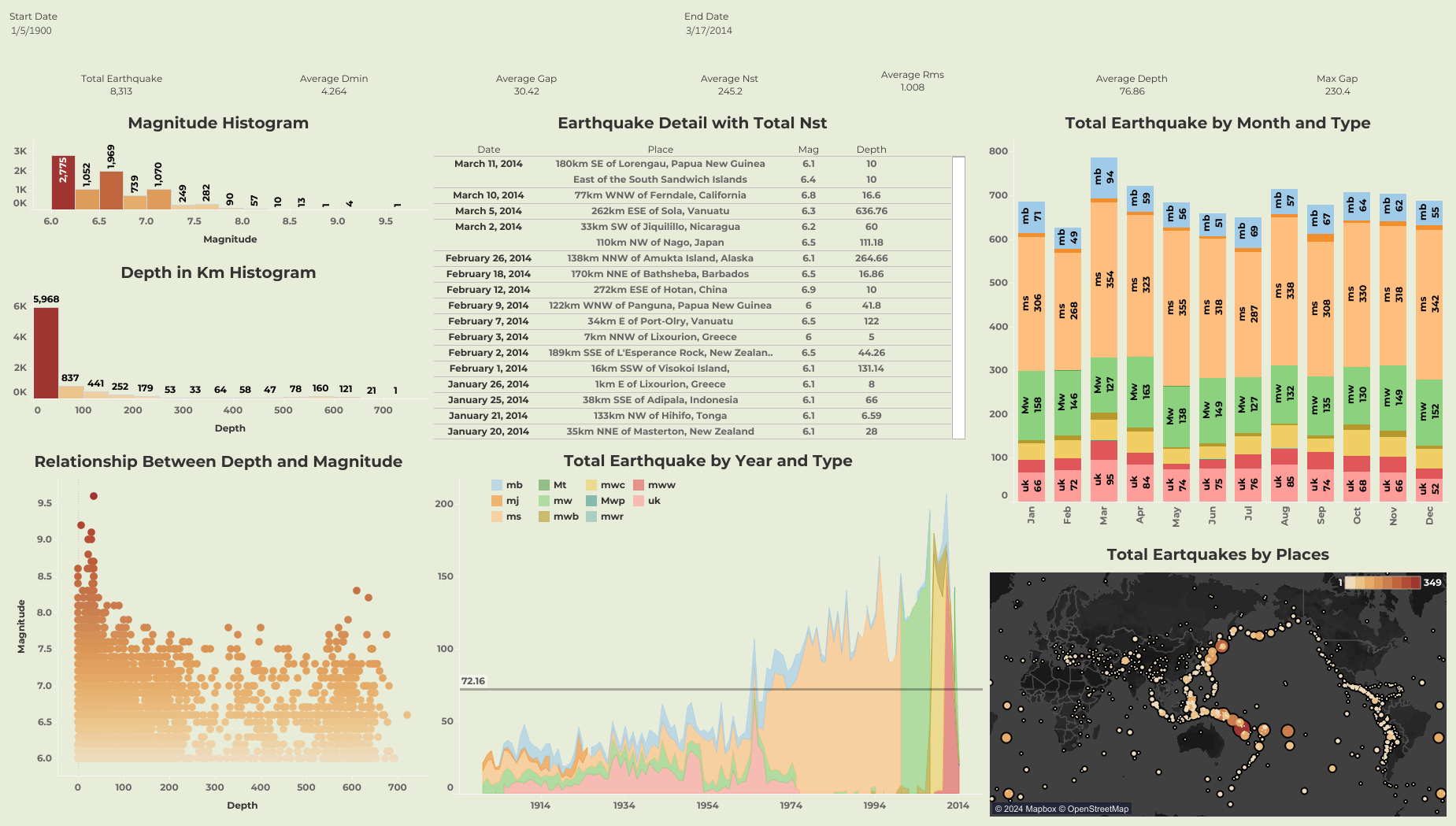Click the 1,070 magnitude histogram bar
The height and width of the screenshot is (826, 1456).
tap(159, 199)
